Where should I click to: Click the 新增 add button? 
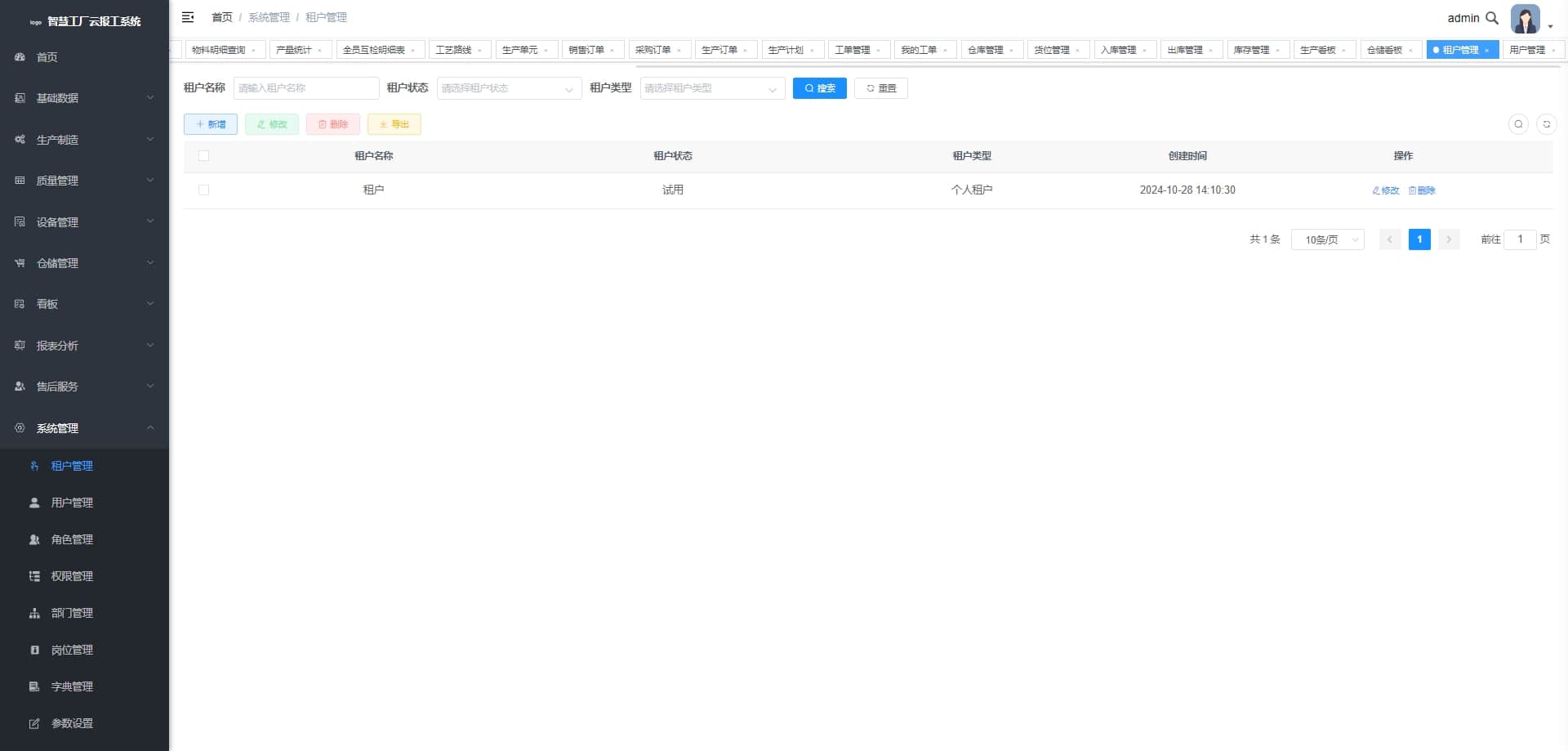point(211,124)
